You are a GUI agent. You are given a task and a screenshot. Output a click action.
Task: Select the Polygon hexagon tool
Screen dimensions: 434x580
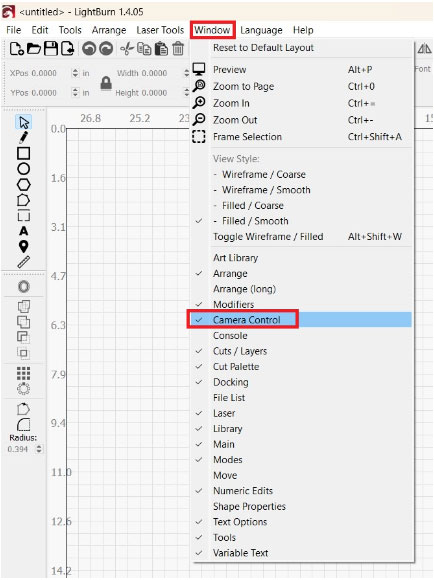point(24,184)
